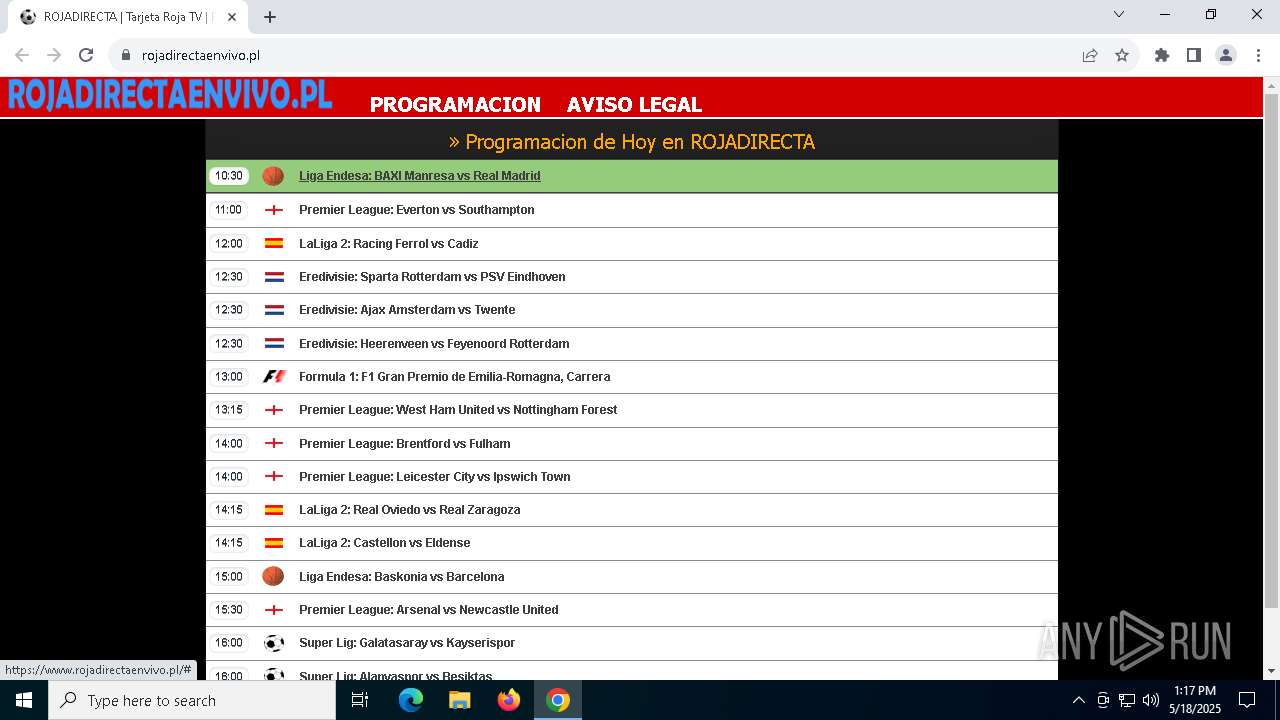Click the Windows taskbar search box

tap(192, 700)
